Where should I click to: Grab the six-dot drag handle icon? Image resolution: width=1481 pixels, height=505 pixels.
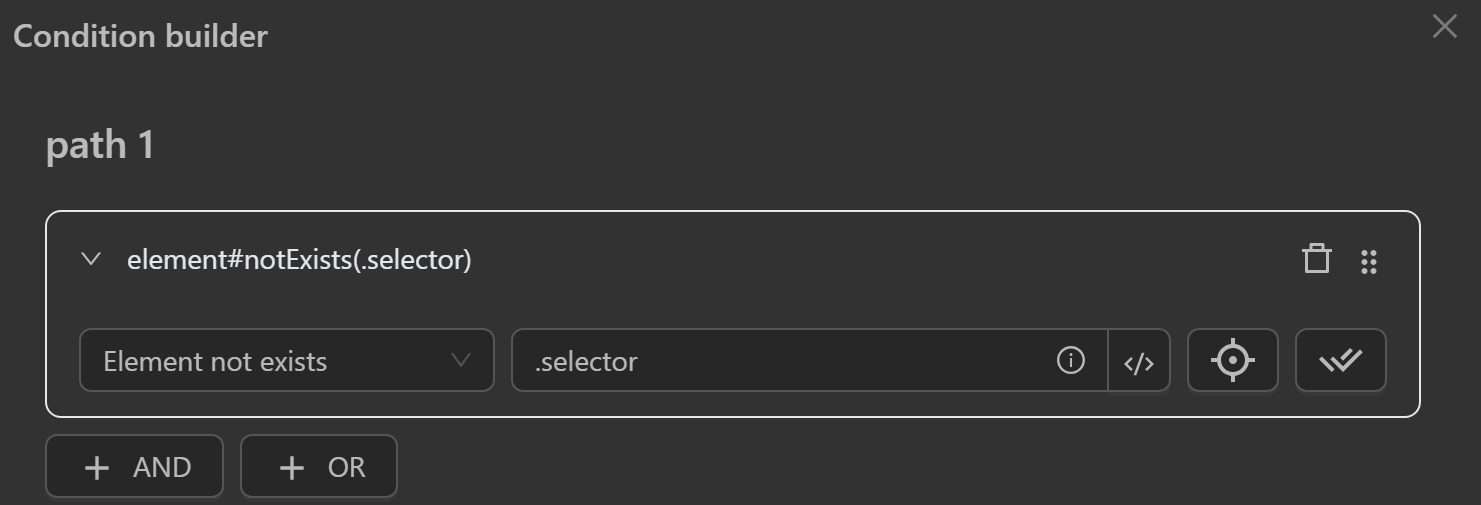coord(1369,262)
